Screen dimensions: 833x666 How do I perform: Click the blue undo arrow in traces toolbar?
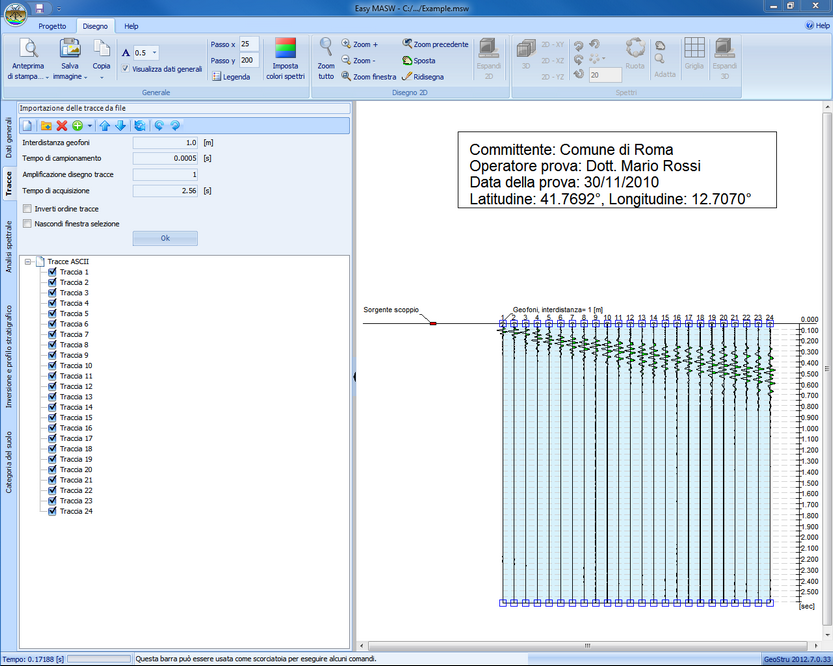tap(159, 126)
